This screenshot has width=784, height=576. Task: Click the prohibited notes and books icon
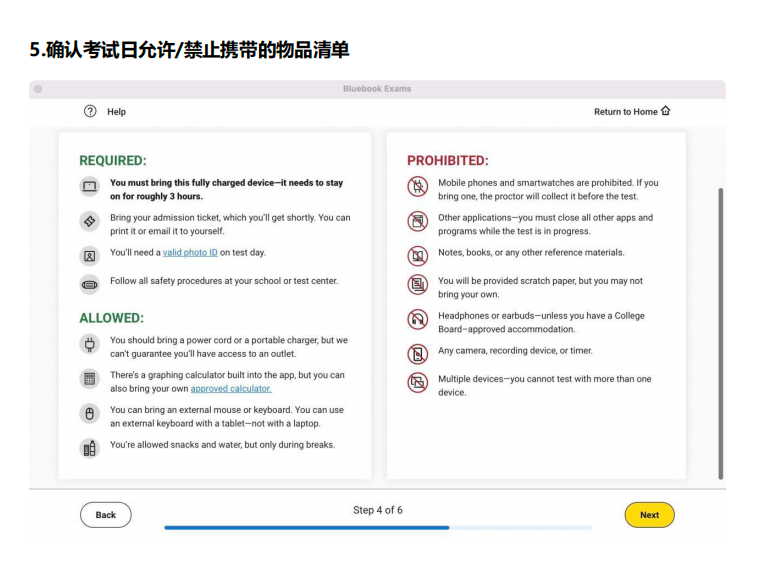(418, 256)
